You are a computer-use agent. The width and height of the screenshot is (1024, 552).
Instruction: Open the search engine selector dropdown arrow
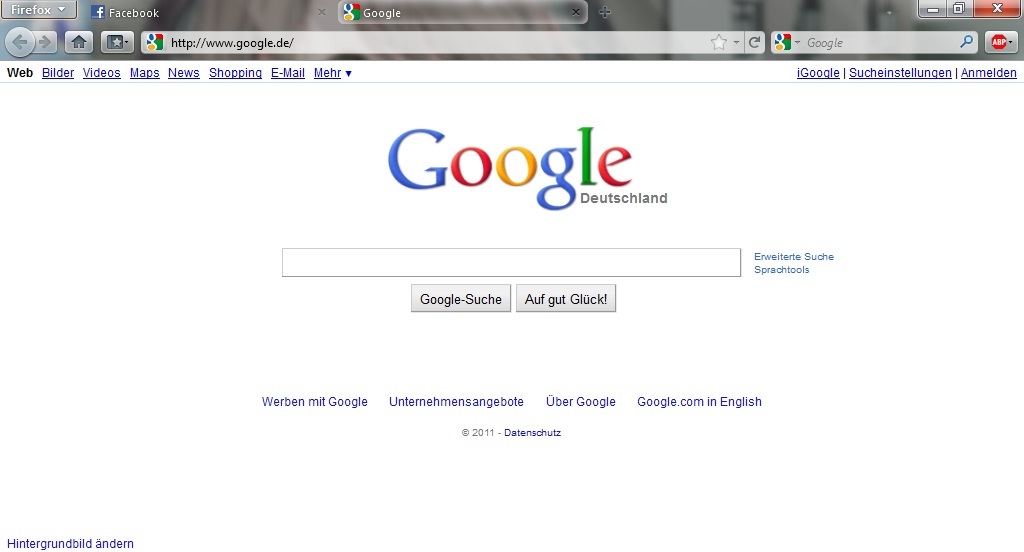coord(797,42)
